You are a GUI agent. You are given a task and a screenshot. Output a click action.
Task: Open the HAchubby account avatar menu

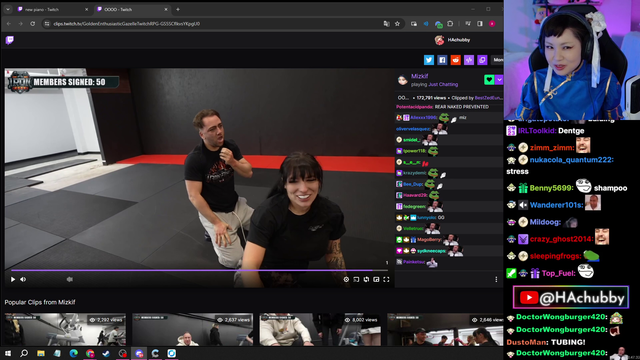[x=439, y=40]
